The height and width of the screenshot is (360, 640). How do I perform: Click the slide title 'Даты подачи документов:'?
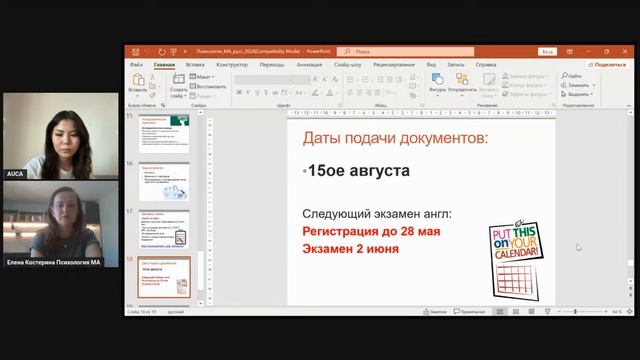pyautogui.click(x=395, y=138)
